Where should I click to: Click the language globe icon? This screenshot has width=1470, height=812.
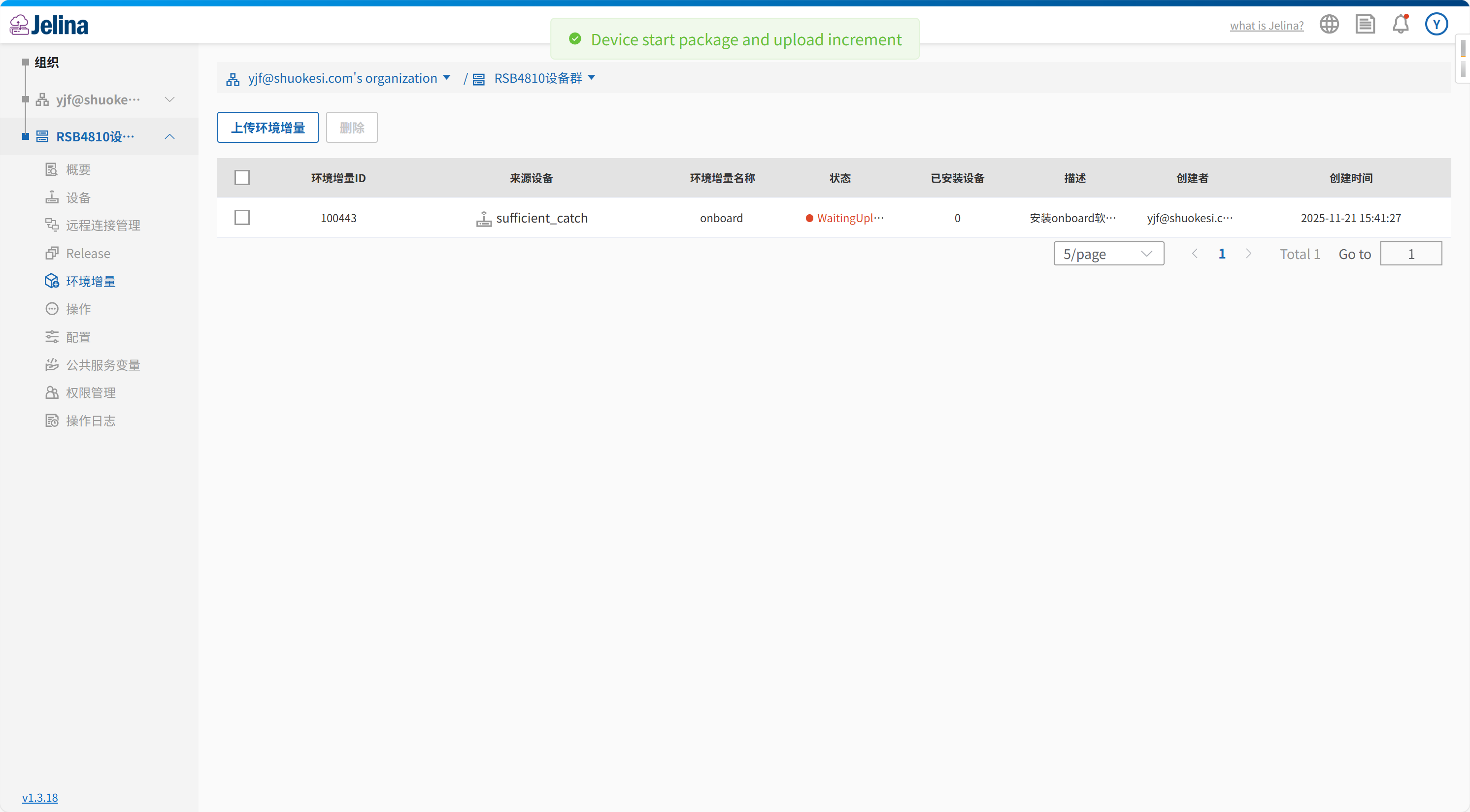point(1329,25)
